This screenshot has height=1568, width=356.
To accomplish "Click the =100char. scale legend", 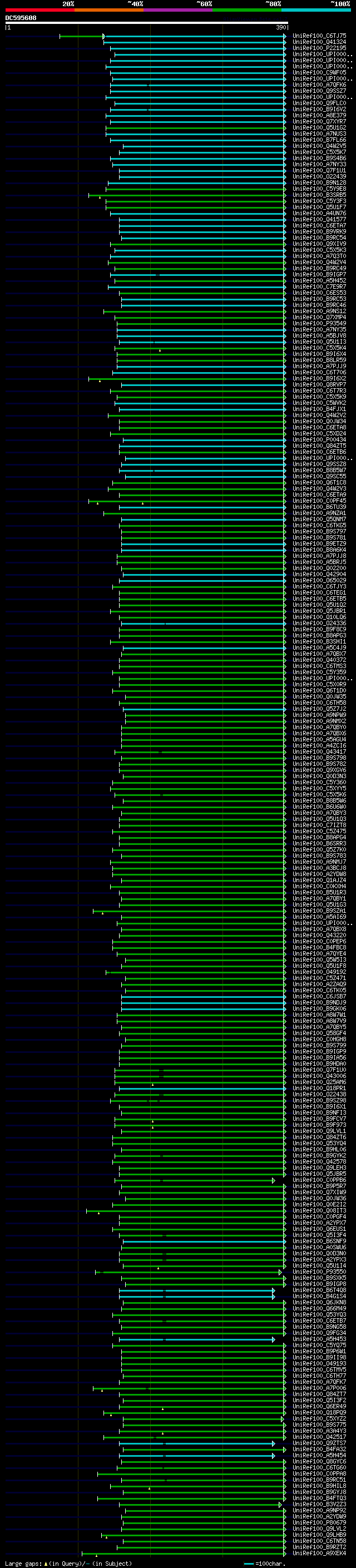I will click(264, 1563).
